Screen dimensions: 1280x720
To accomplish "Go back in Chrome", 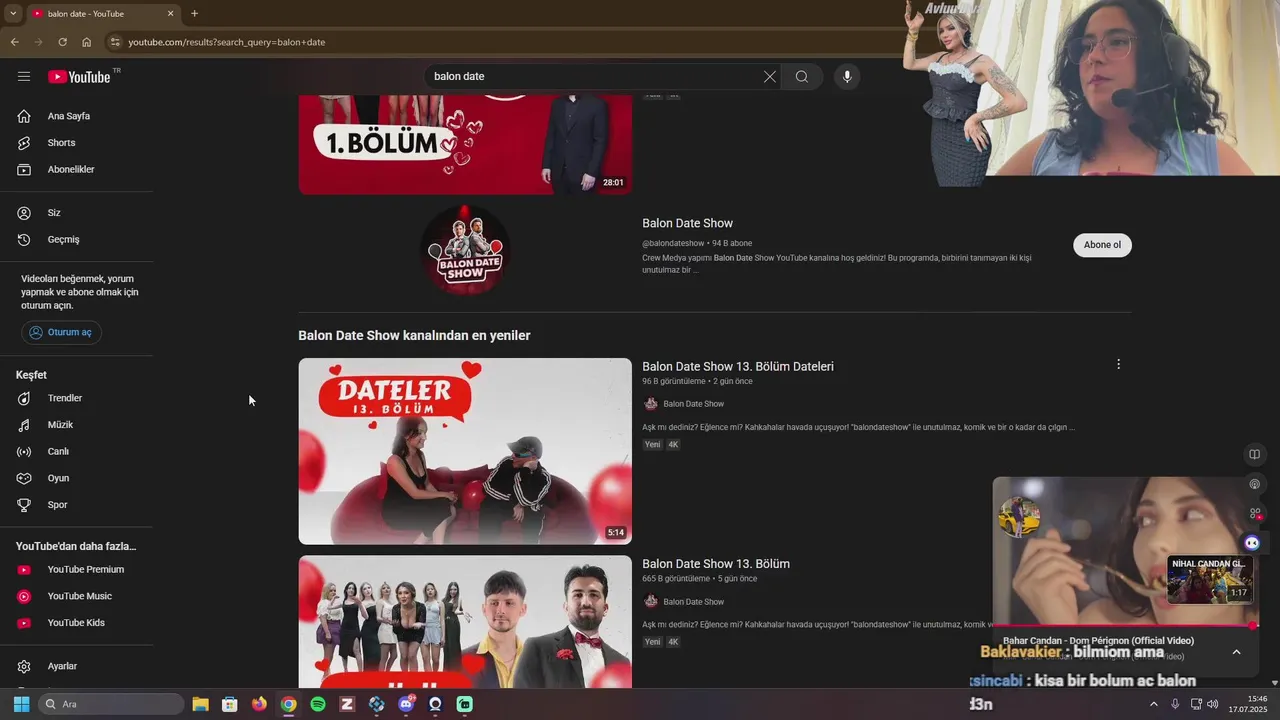I will 14,42.
